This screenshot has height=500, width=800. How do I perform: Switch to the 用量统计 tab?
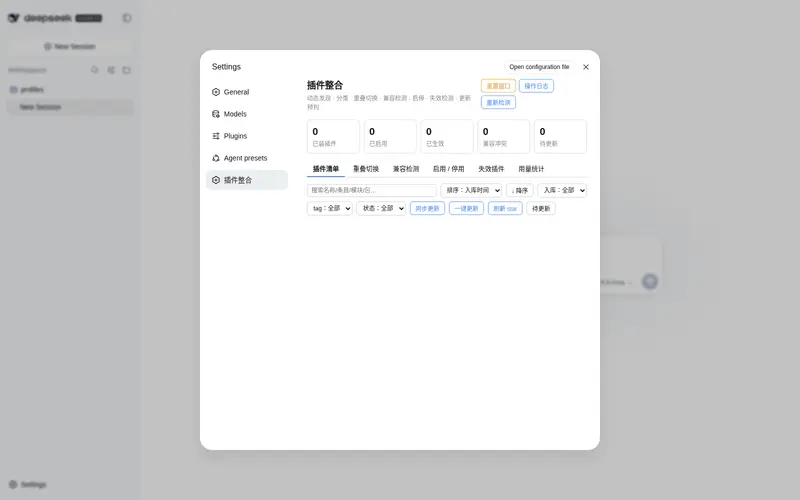tap(531, 169)
